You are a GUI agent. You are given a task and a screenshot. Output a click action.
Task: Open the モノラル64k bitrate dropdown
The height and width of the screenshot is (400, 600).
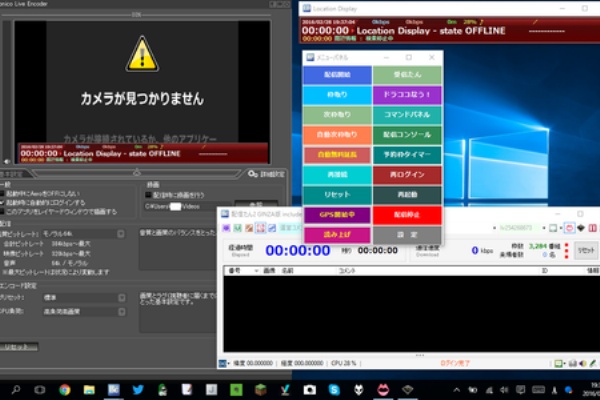pyautogui.click(x=83, y=233)
